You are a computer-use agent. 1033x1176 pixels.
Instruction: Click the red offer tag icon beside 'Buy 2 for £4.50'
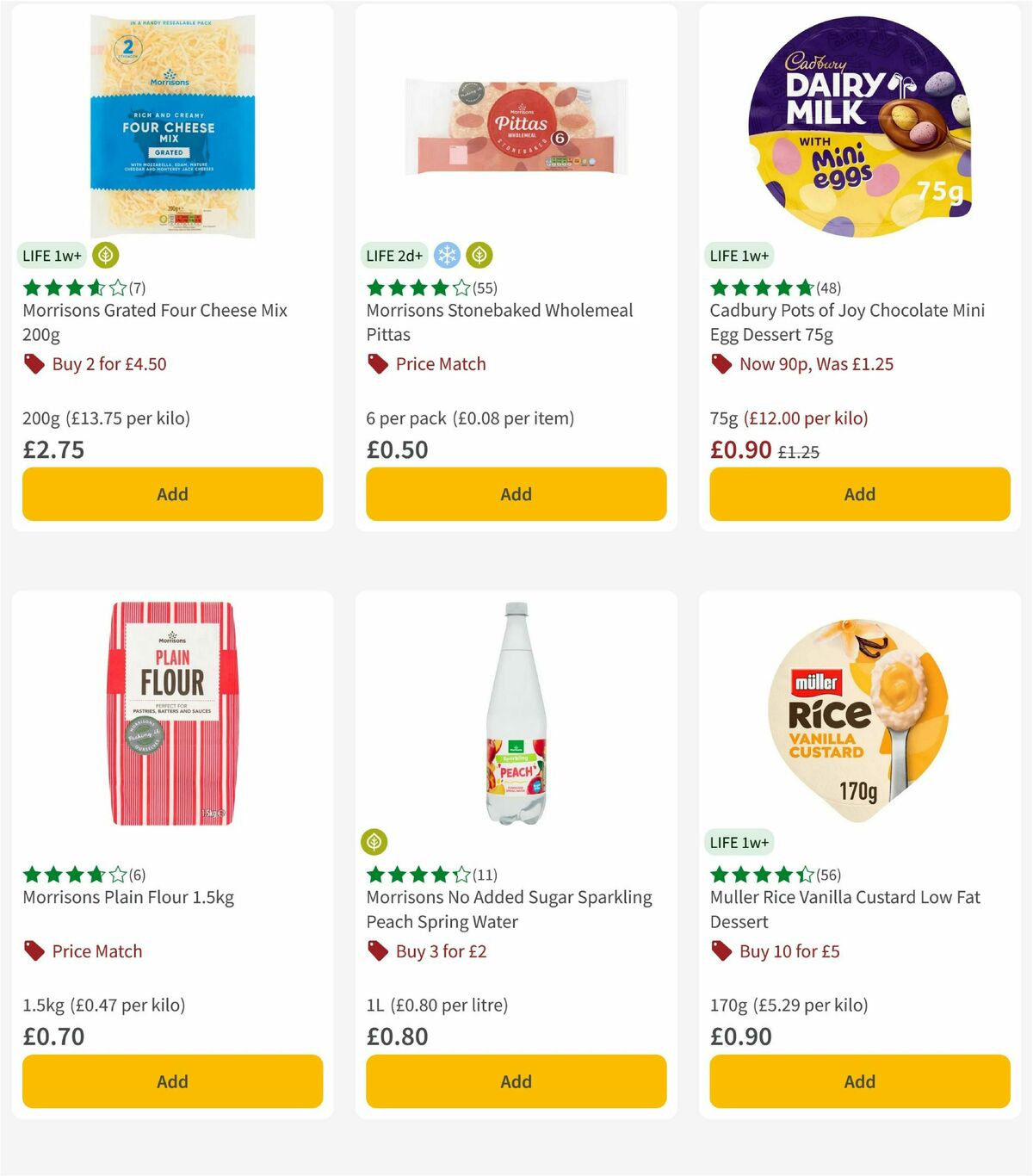click(34, 364)
